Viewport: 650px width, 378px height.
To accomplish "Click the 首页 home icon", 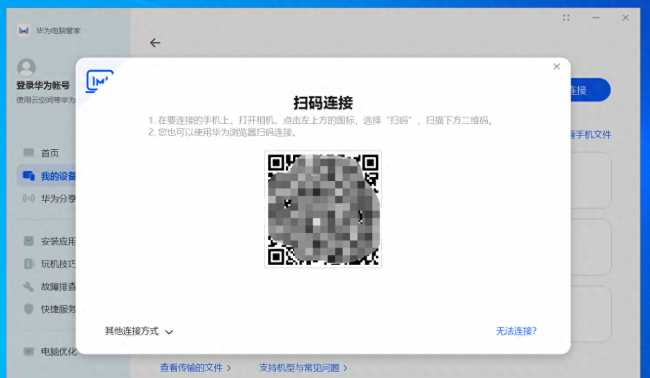I will 29,153.
